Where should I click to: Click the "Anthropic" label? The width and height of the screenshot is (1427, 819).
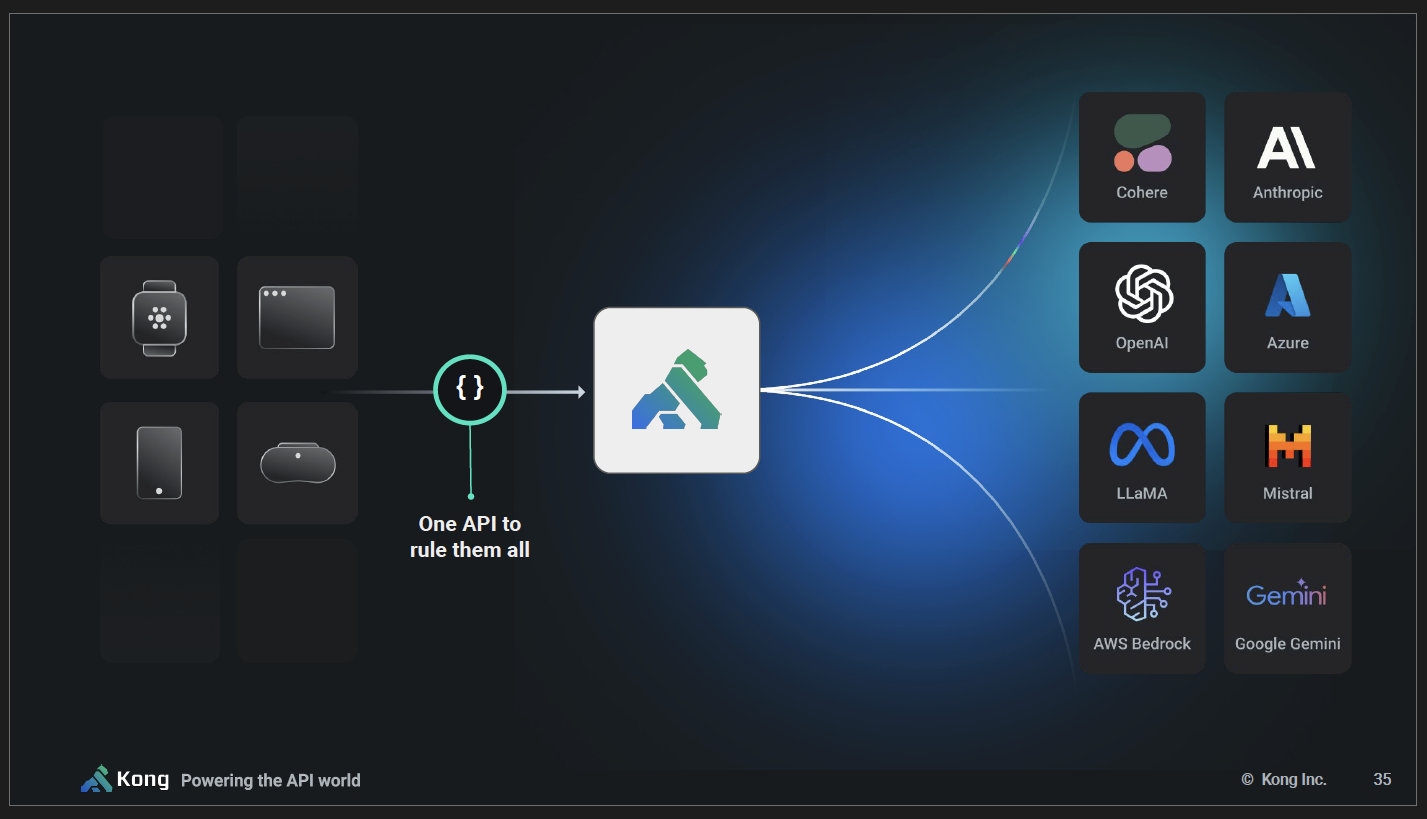point(1288,193)
